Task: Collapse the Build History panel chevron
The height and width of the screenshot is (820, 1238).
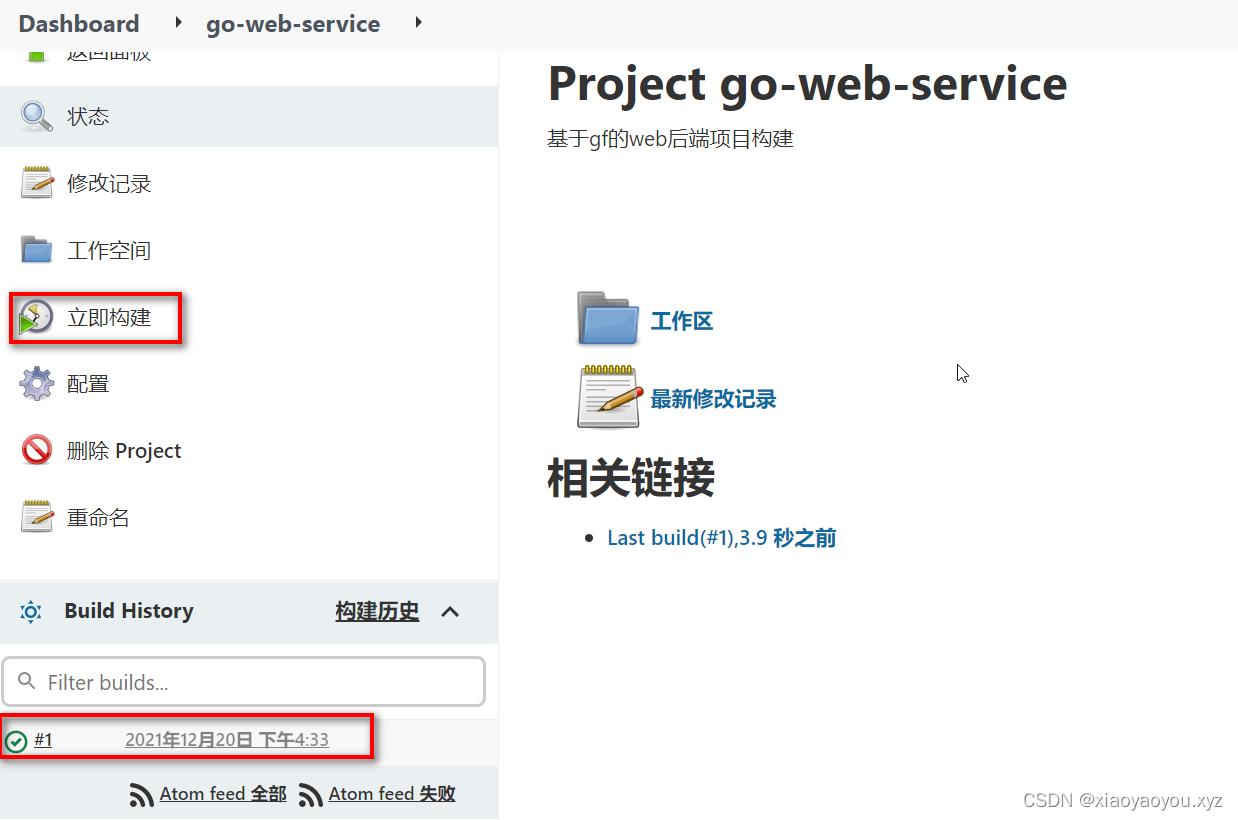Action: pyautogui.click(x=450, y=611)
